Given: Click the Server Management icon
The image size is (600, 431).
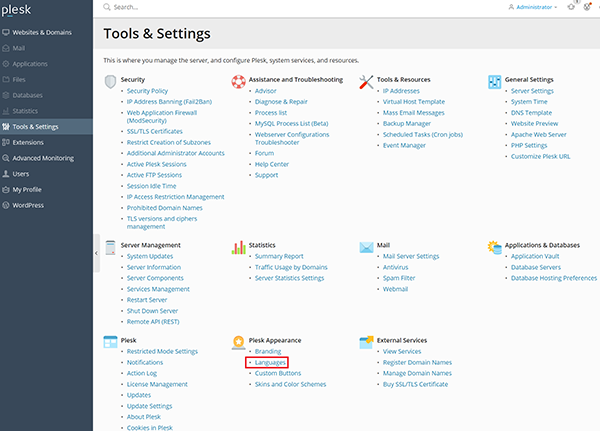Looking at the screenshot, I should [x=111, y=247].
